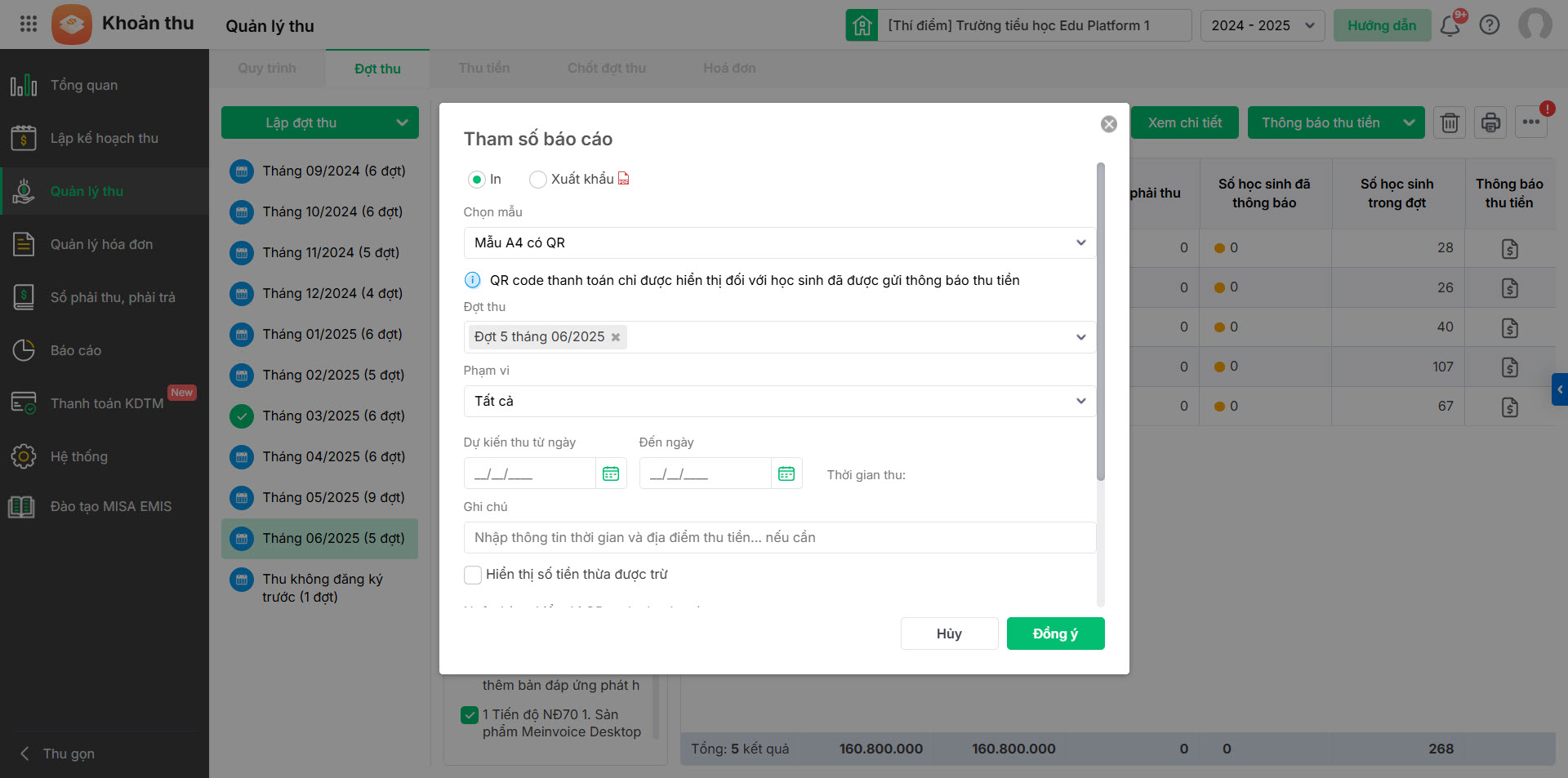
Task: Open Báo cáo in the sidebar
Action: click(76, 351)
